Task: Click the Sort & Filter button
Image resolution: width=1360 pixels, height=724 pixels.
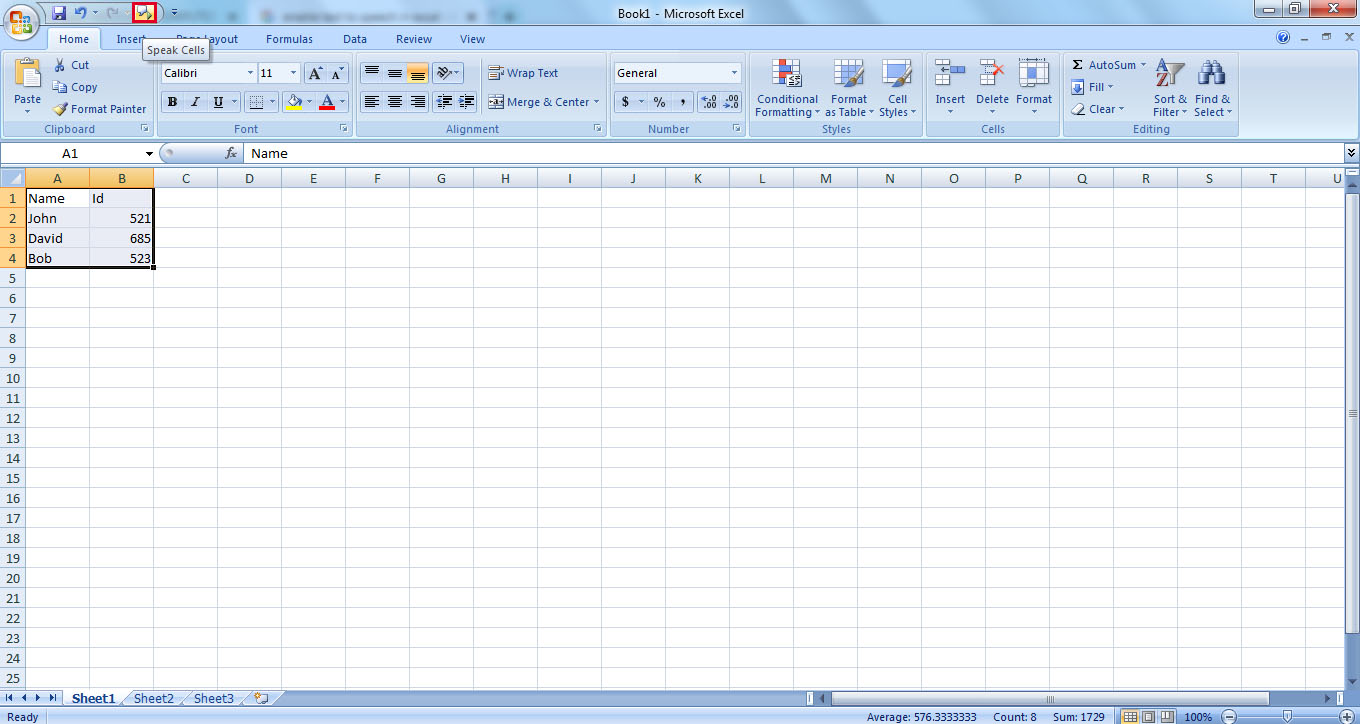Action: point(1168,88)
